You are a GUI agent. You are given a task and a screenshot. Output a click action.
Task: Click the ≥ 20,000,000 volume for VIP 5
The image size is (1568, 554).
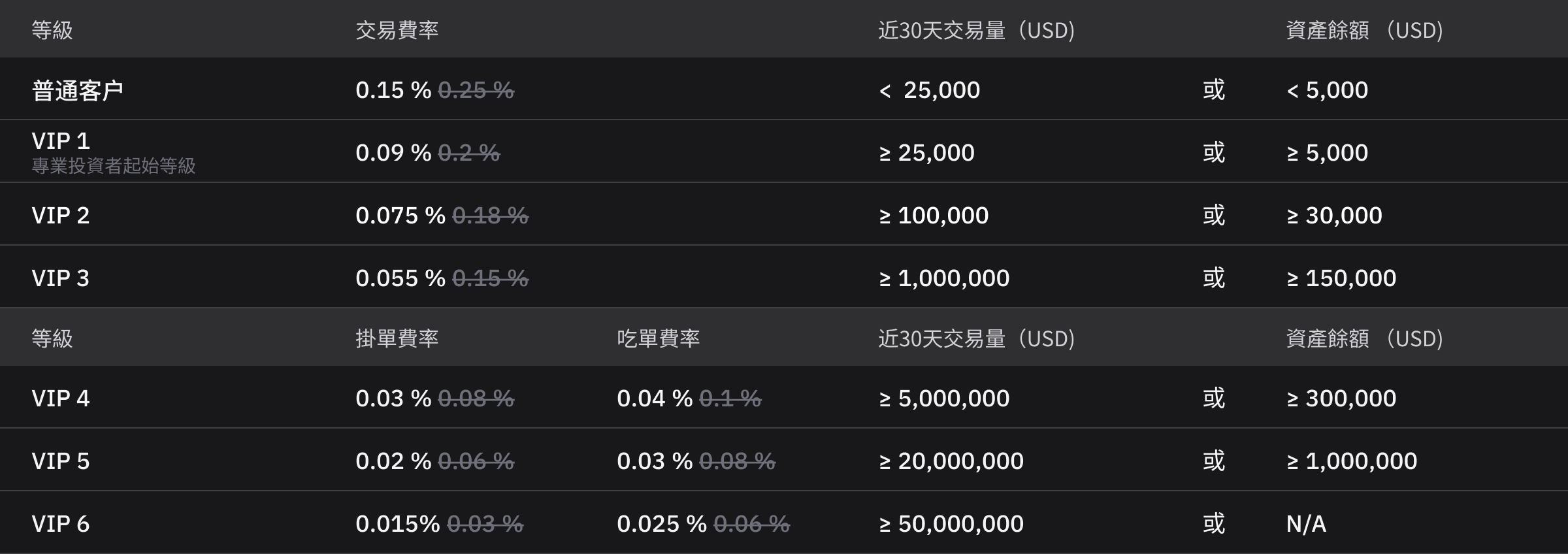(x=951, y=461)
